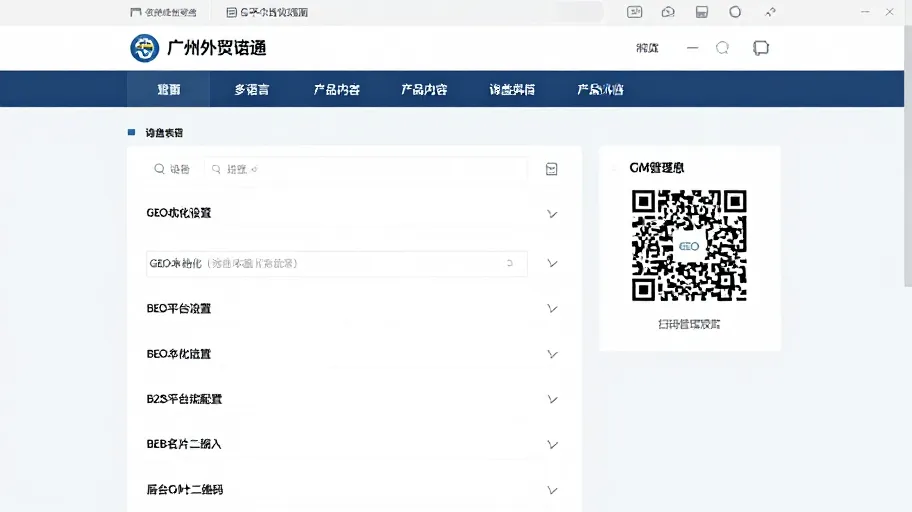Expand the BEB名片 row
912x512 pixels.
[x=552, y=445]
